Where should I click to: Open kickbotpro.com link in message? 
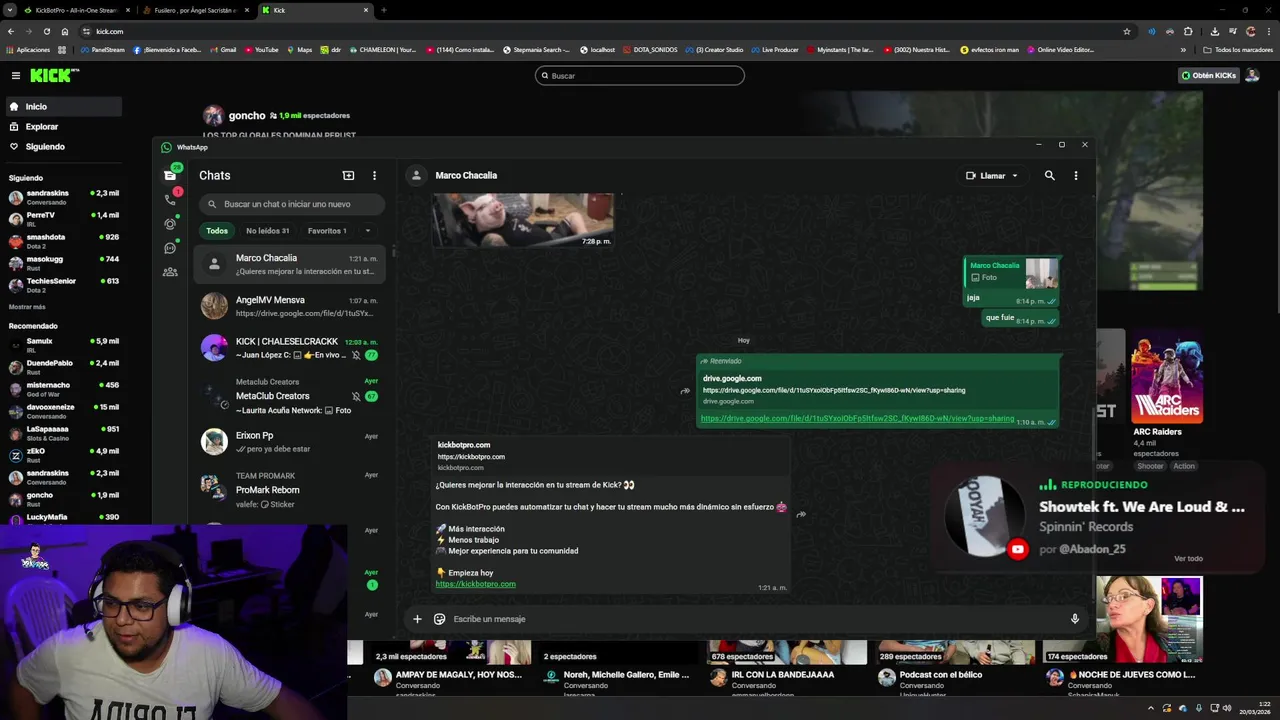click(475, 584)
